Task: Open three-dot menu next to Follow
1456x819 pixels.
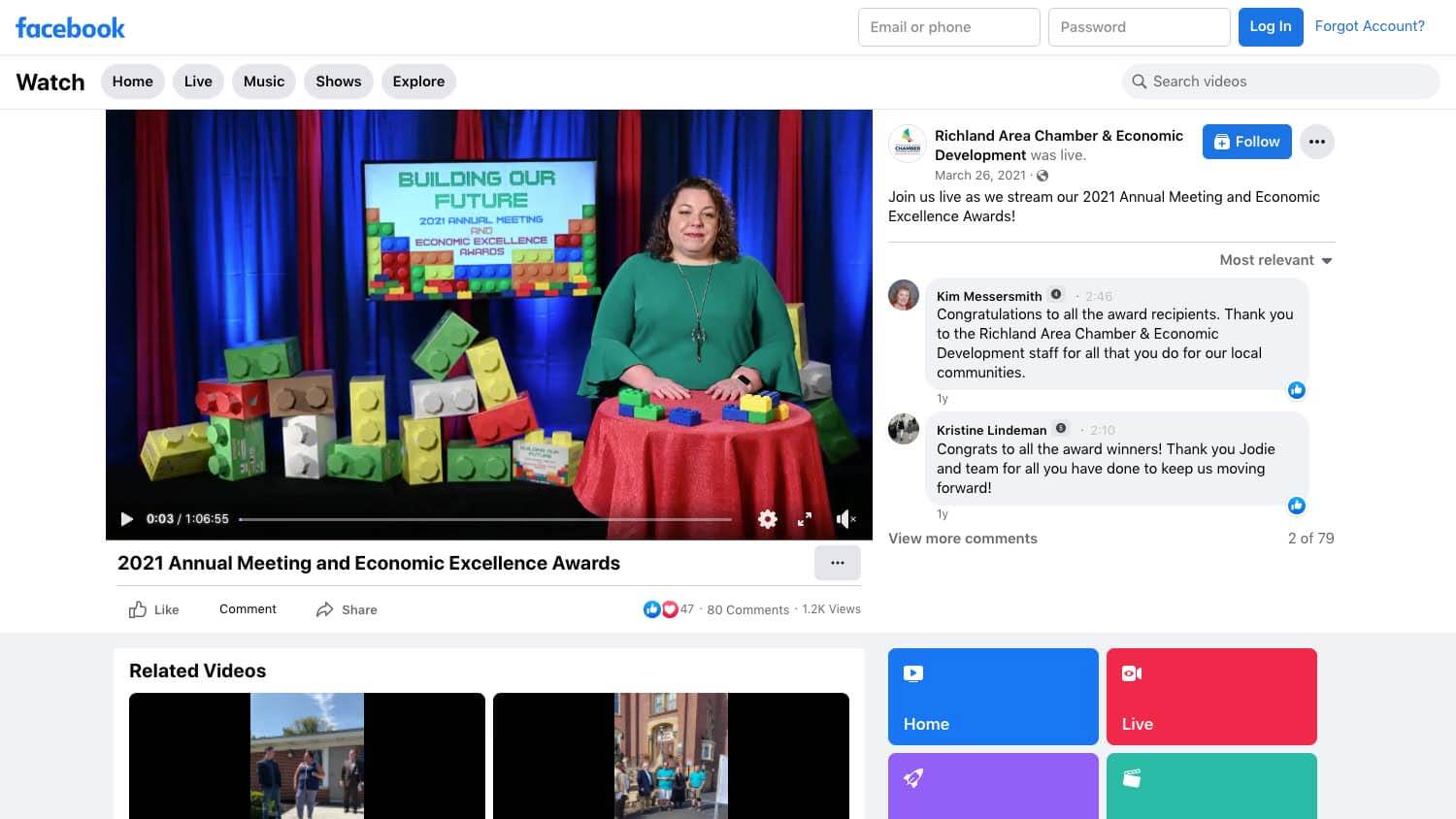Action: [1316, 142]
